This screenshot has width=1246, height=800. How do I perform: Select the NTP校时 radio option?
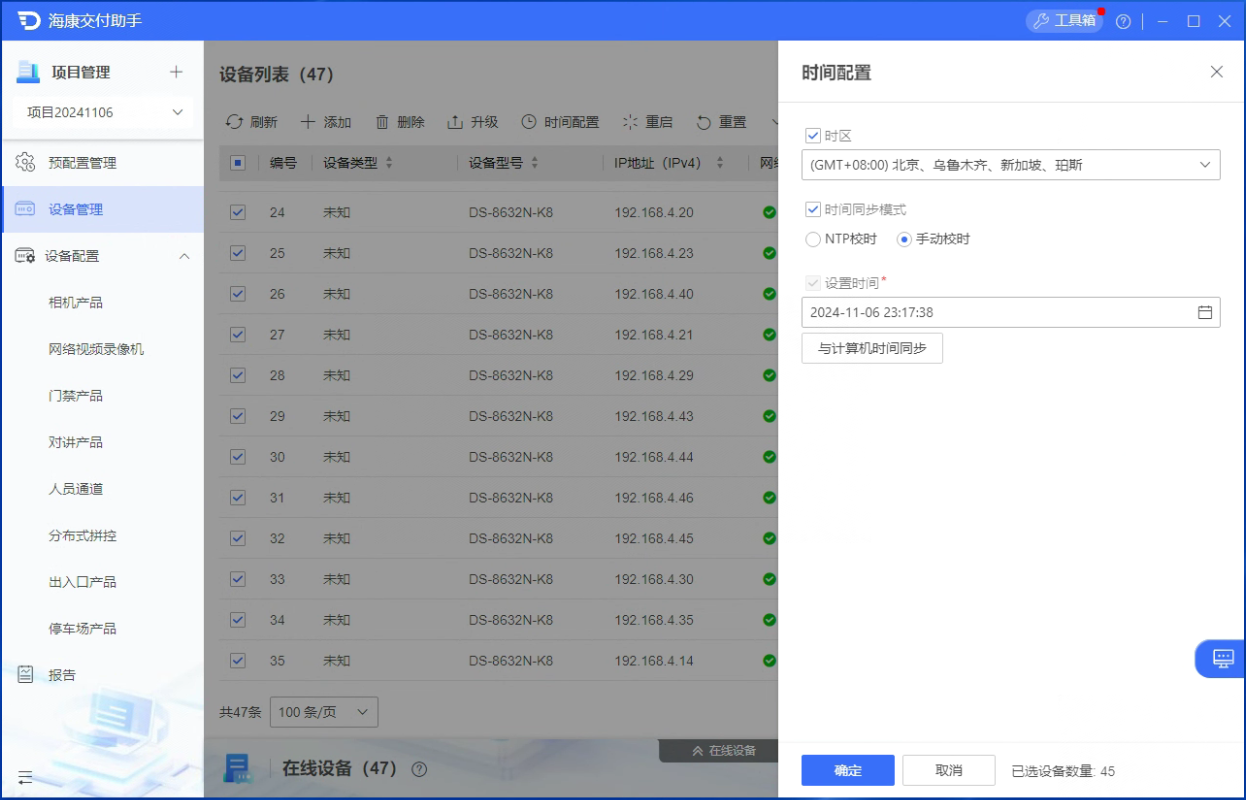tap(813, 239)
